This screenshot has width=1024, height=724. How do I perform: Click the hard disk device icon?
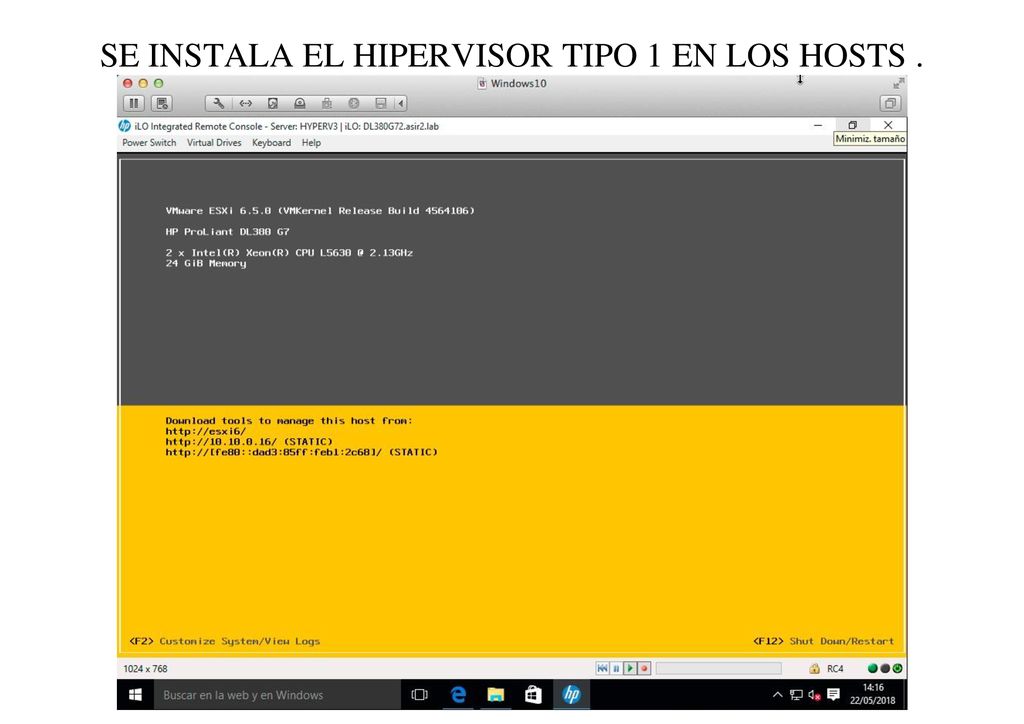pyautogui.click(x=272, y=103)
